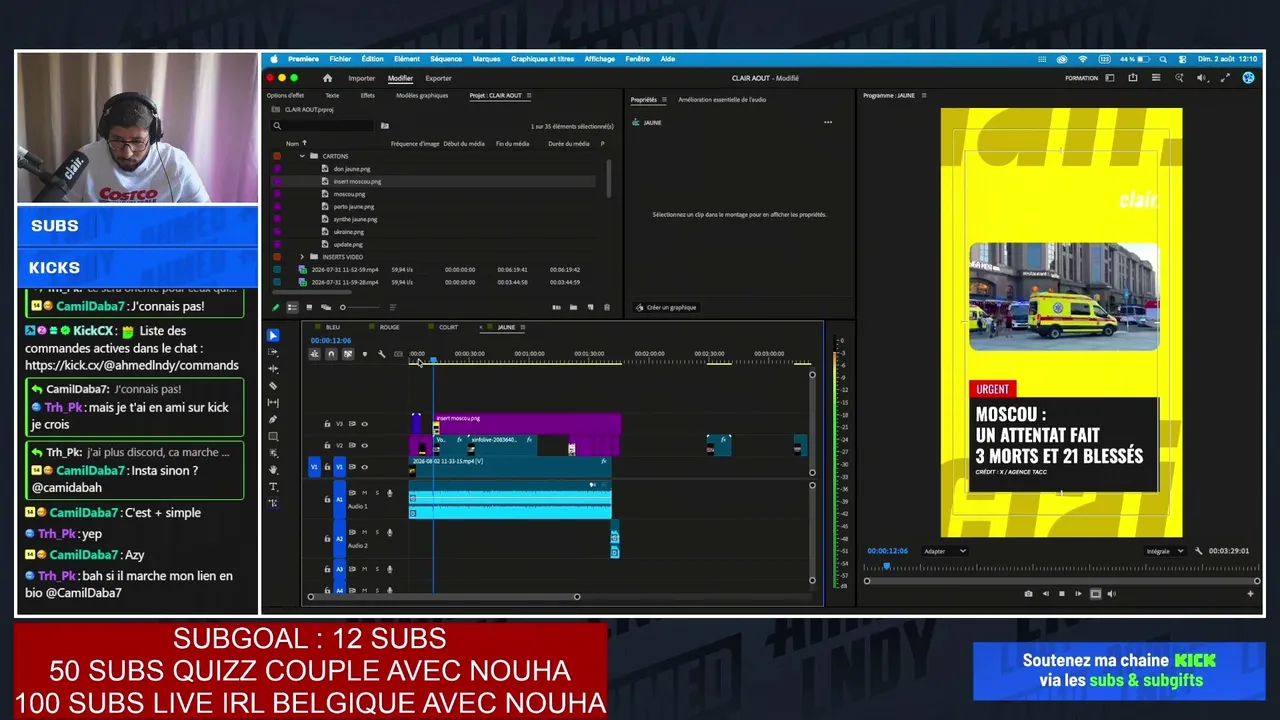
Task: Add a marker in the timeline
Action: [x=364, y=354]
